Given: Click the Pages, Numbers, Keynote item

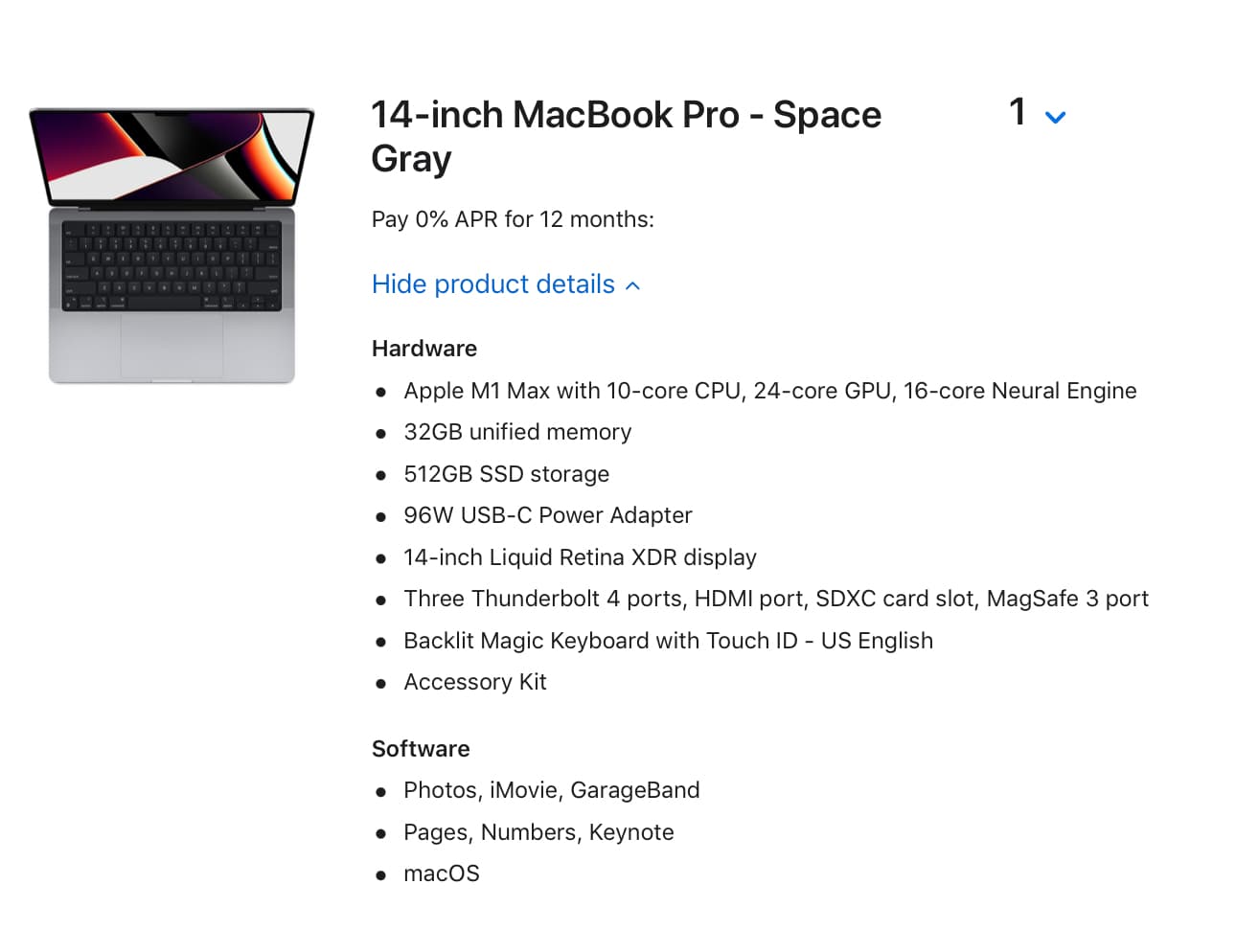Looking at the screenshot, I should tap(538, 832).
